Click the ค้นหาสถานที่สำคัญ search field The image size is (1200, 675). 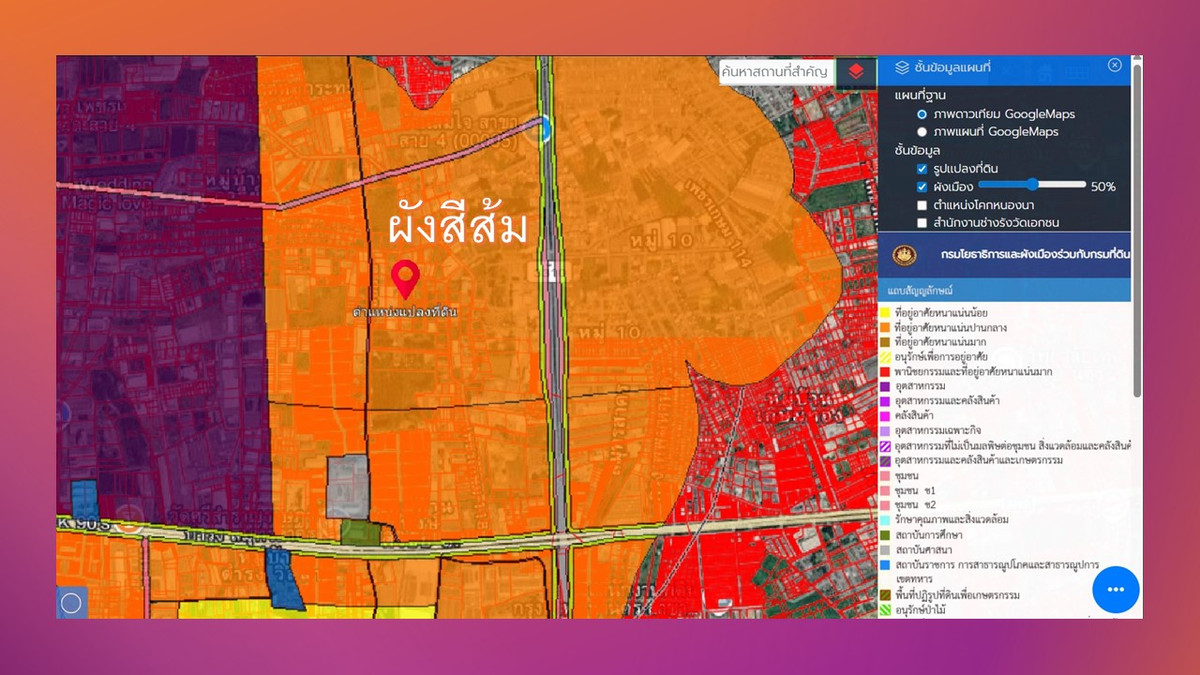(x=775, y=71)
